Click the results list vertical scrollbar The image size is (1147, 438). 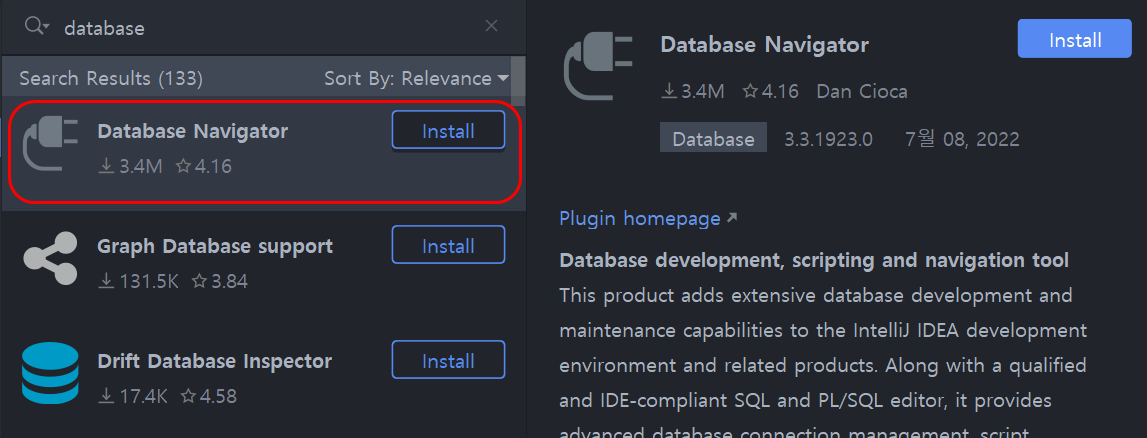pos(518,80)
